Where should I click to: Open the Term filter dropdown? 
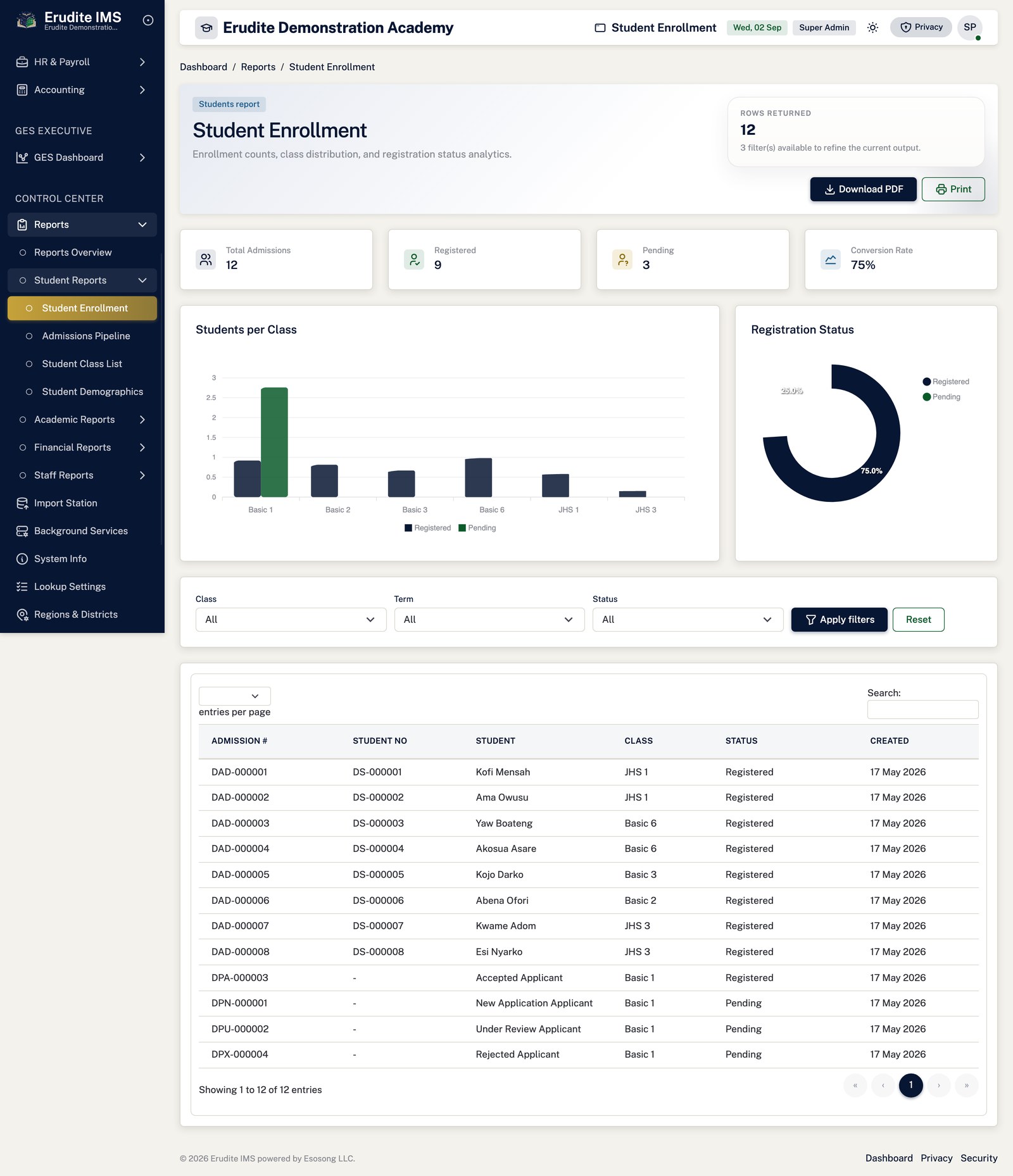point(489,620)
